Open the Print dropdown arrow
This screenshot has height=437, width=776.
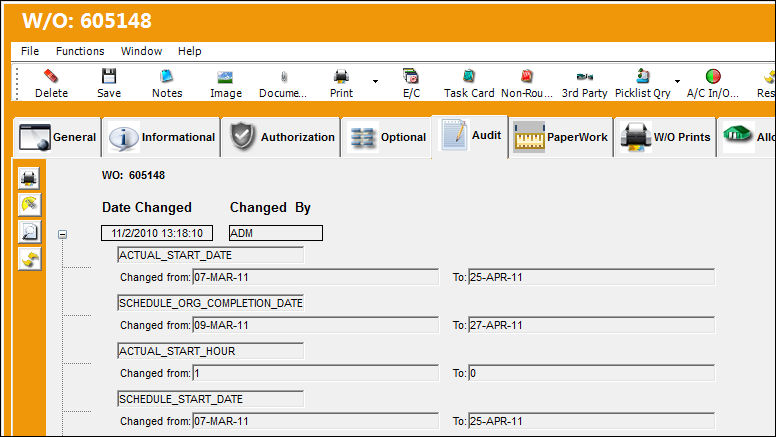[x=375, y=81]
